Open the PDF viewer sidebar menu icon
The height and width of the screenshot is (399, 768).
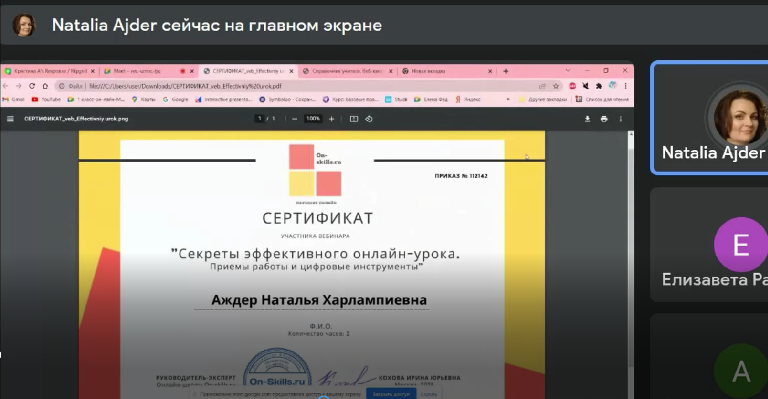(10, 119)
